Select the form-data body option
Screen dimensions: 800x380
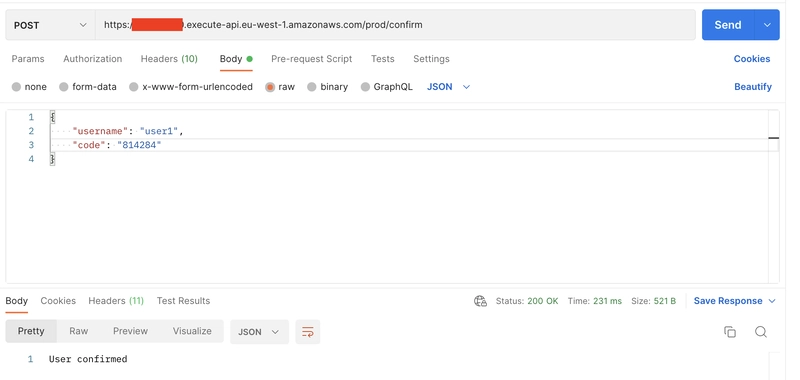pos(88,87)
